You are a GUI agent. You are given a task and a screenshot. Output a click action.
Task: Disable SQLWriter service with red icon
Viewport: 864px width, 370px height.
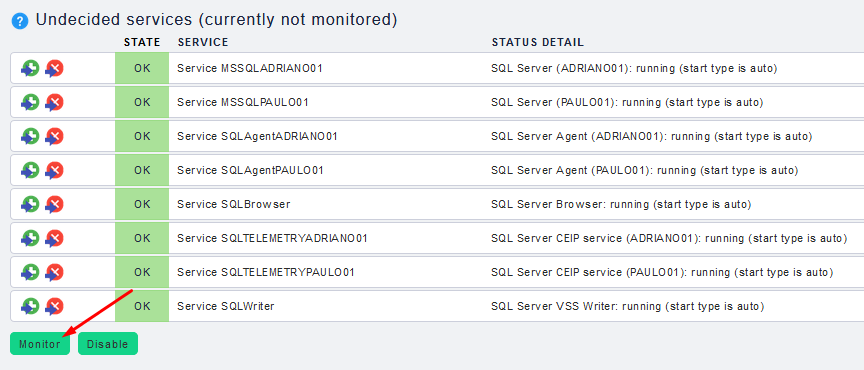[54, 306]
